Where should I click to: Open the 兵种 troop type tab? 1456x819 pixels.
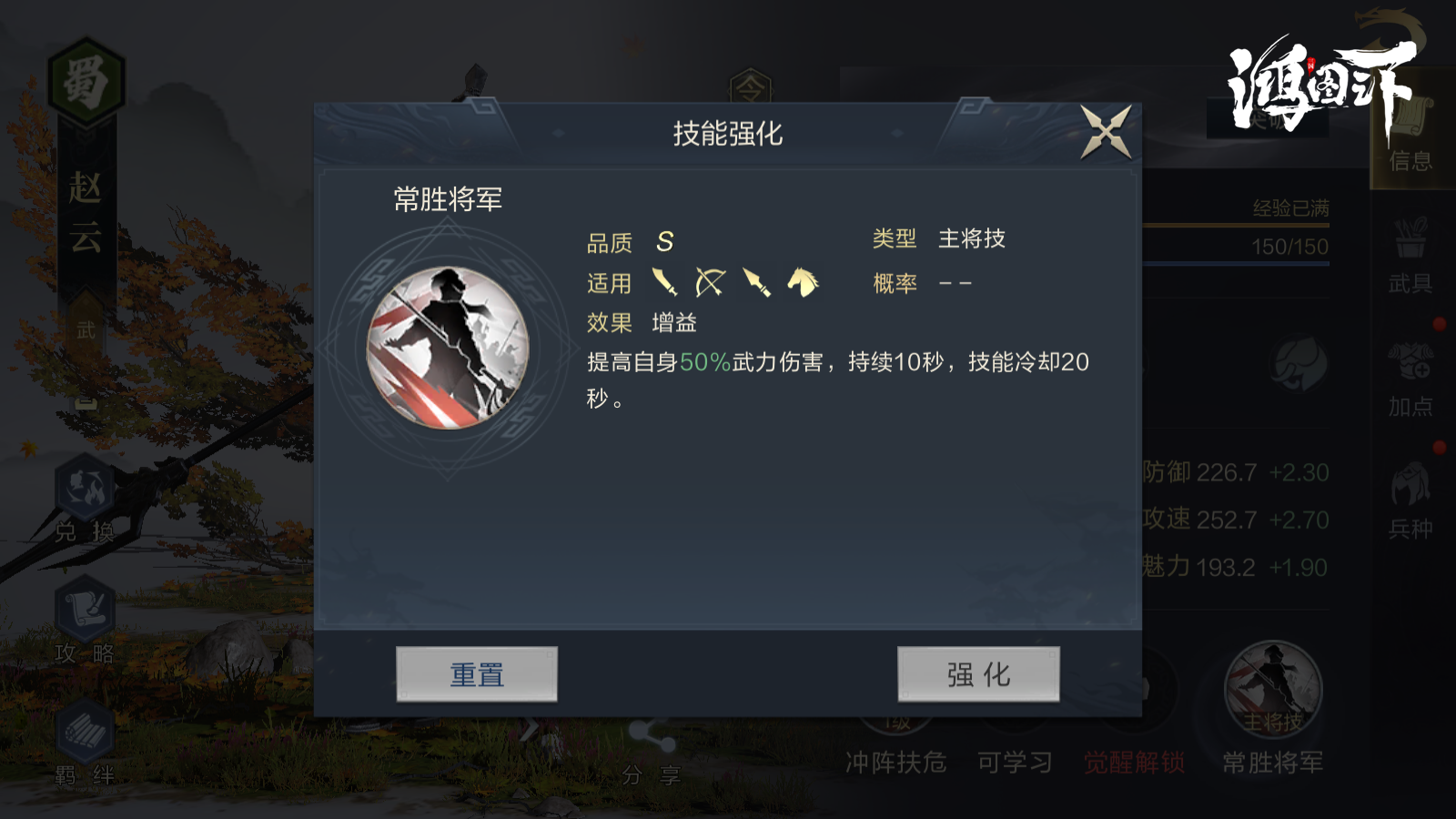pos(1410,502)
